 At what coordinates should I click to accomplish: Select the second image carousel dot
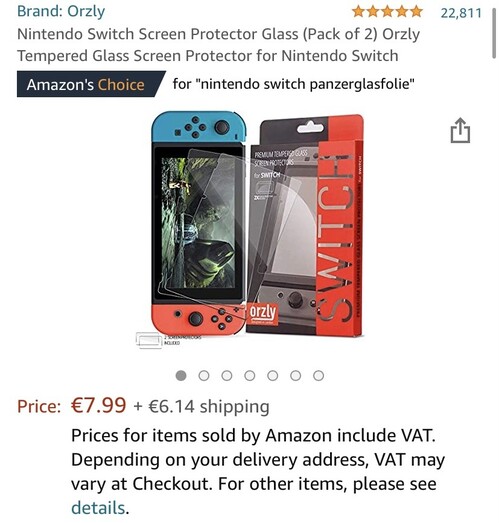pos(204,376)
